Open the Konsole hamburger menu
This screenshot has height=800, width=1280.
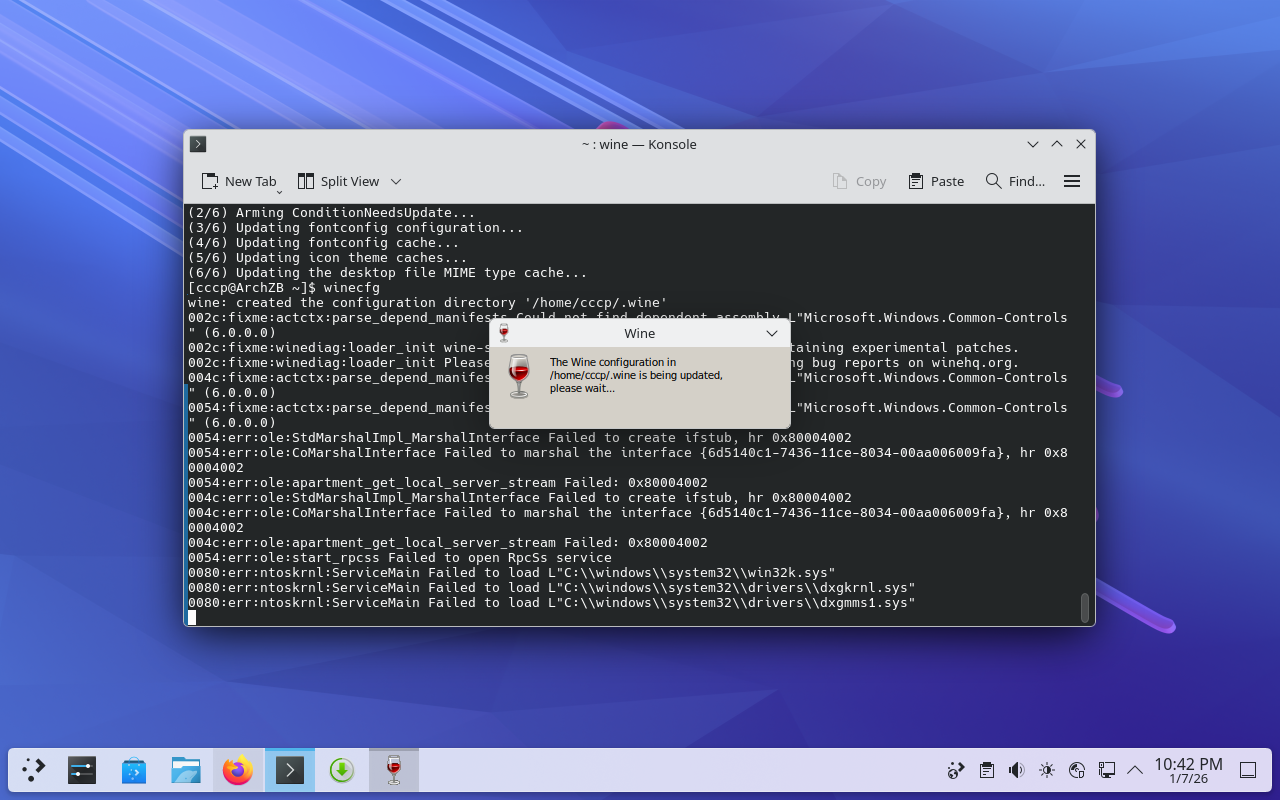pyautogui.click(x=1072, y=181)
